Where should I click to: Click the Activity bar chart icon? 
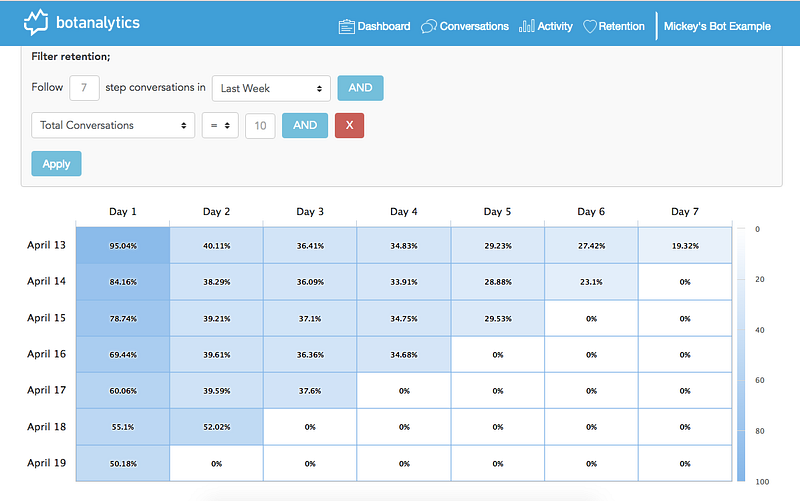point(527,26)
